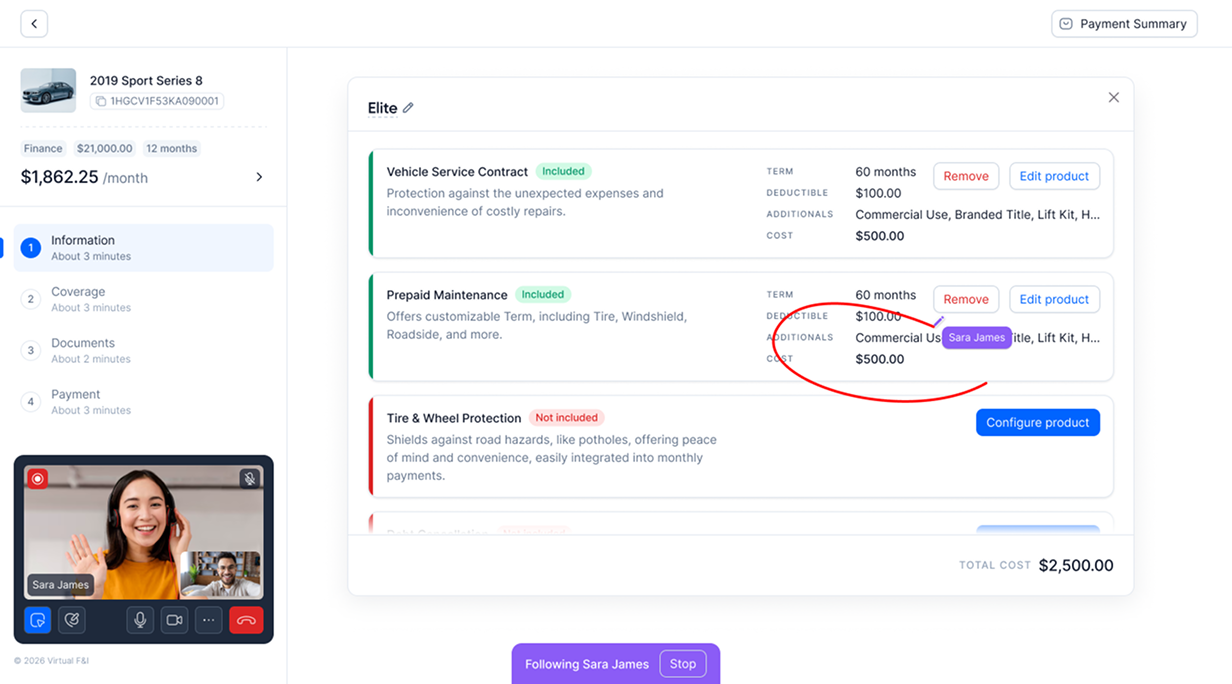This screenshot has height=684, width=1232.
Task: Copy the VIN number 1HGCV1F53KA090001
Action: click(x=100, y=101)
